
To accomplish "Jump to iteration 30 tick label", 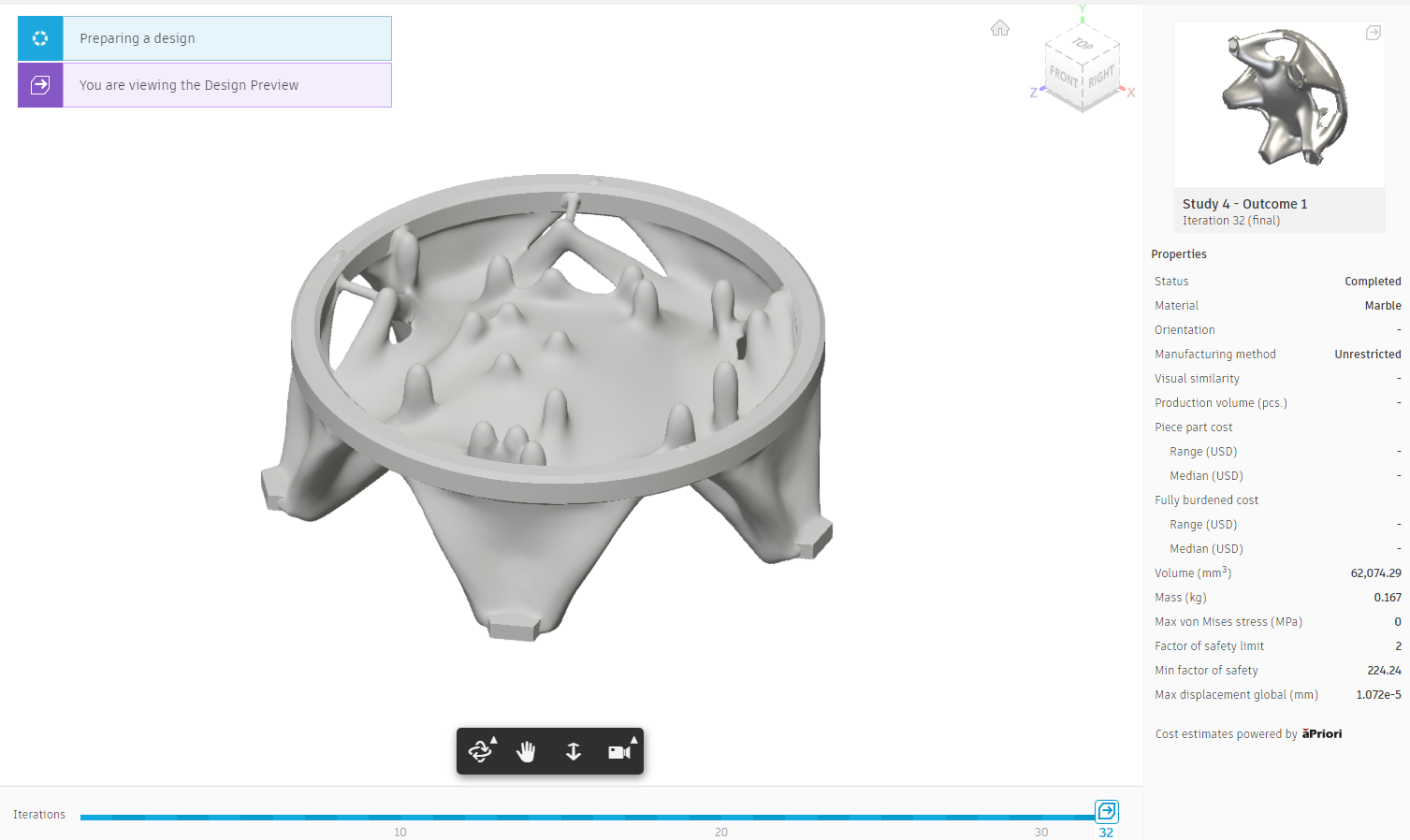I will pyautogui.click(x=1041, y=832).
